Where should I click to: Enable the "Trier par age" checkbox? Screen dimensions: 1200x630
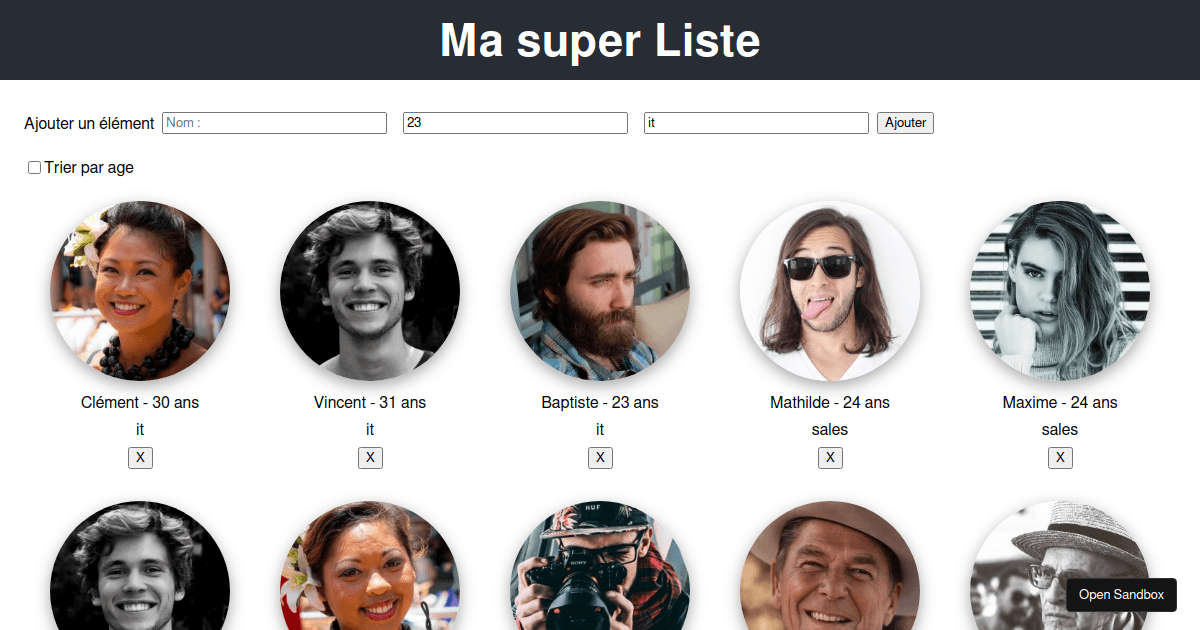click(x=34, y=167)
